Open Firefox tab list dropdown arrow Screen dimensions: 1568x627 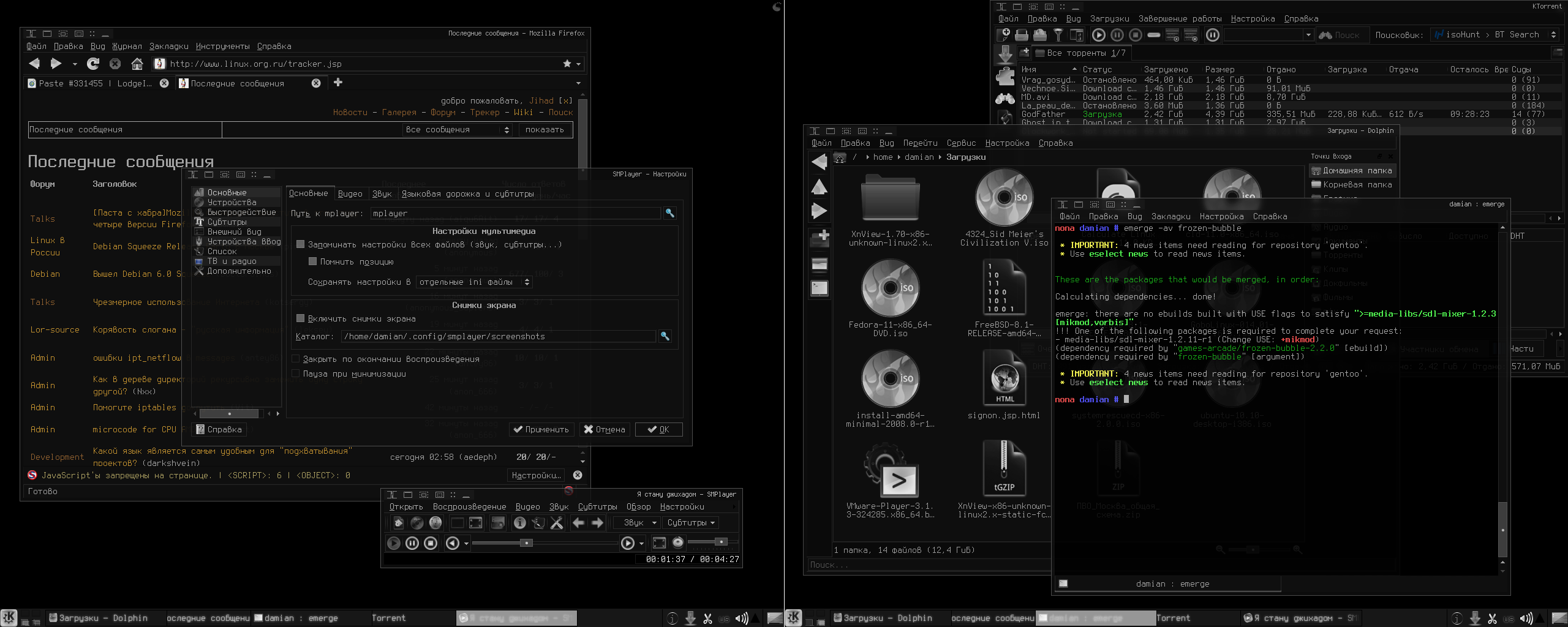(x=578, y=83)
